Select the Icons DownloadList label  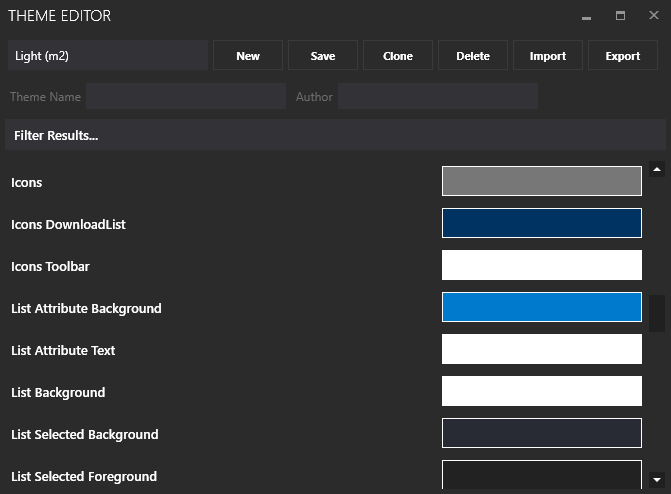coord(68,224)
